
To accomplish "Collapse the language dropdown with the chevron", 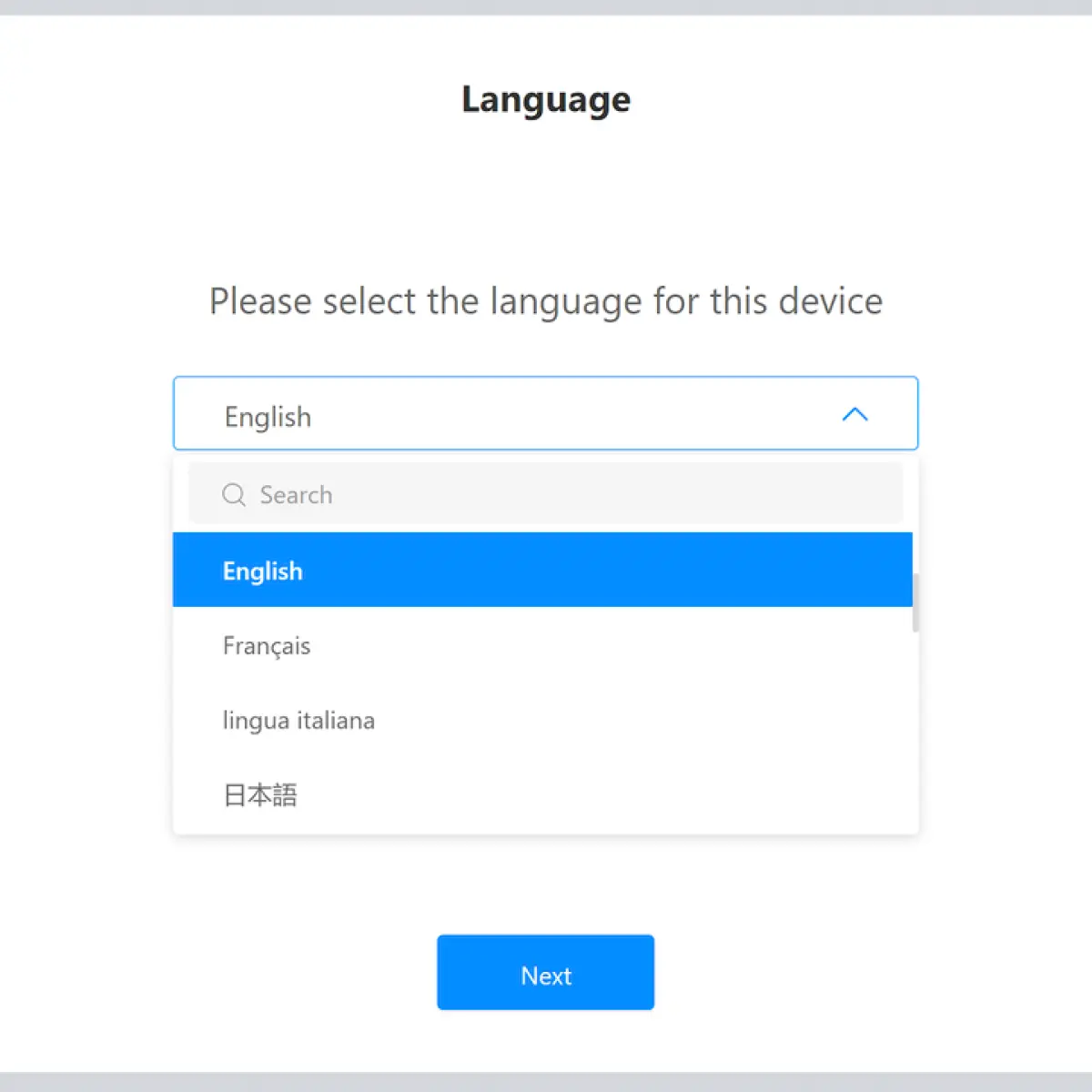I will click(x=854, y=414).
